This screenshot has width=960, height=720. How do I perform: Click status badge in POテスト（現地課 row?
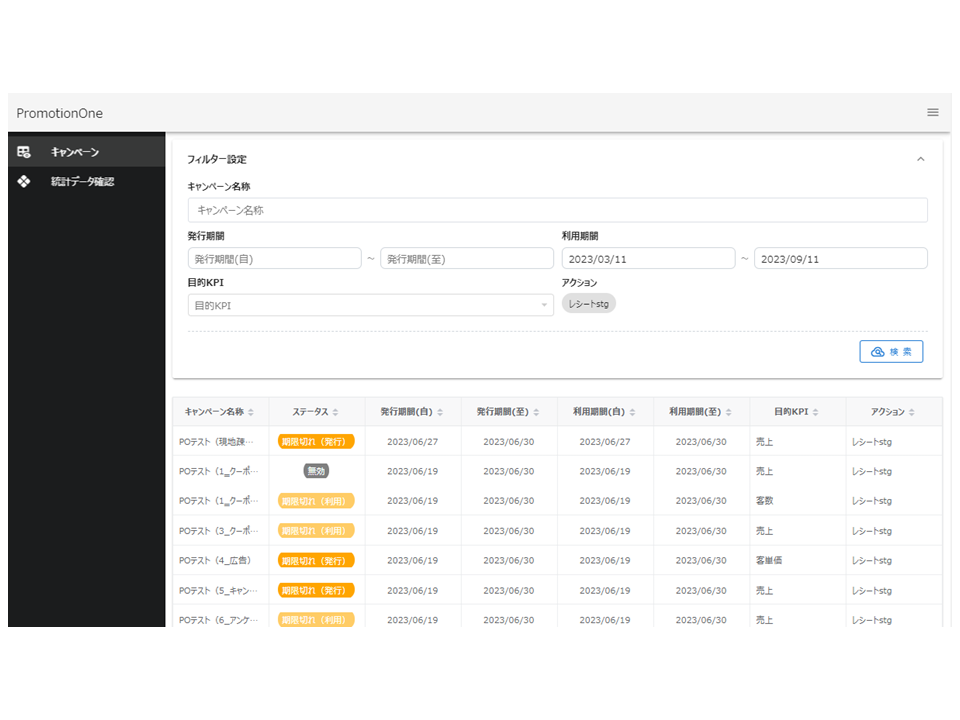316,441
